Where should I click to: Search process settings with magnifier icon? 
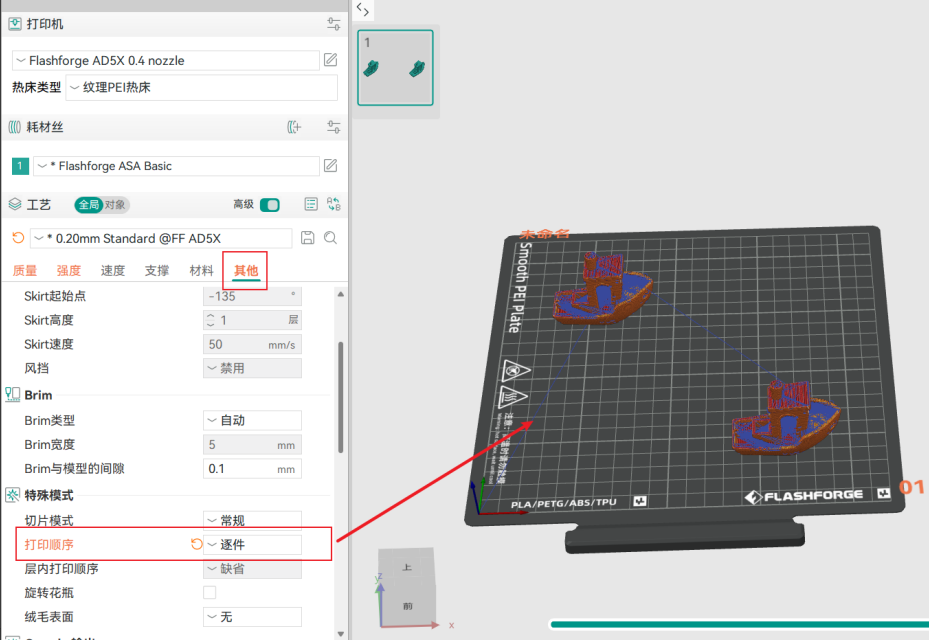(x=330, y=238)
